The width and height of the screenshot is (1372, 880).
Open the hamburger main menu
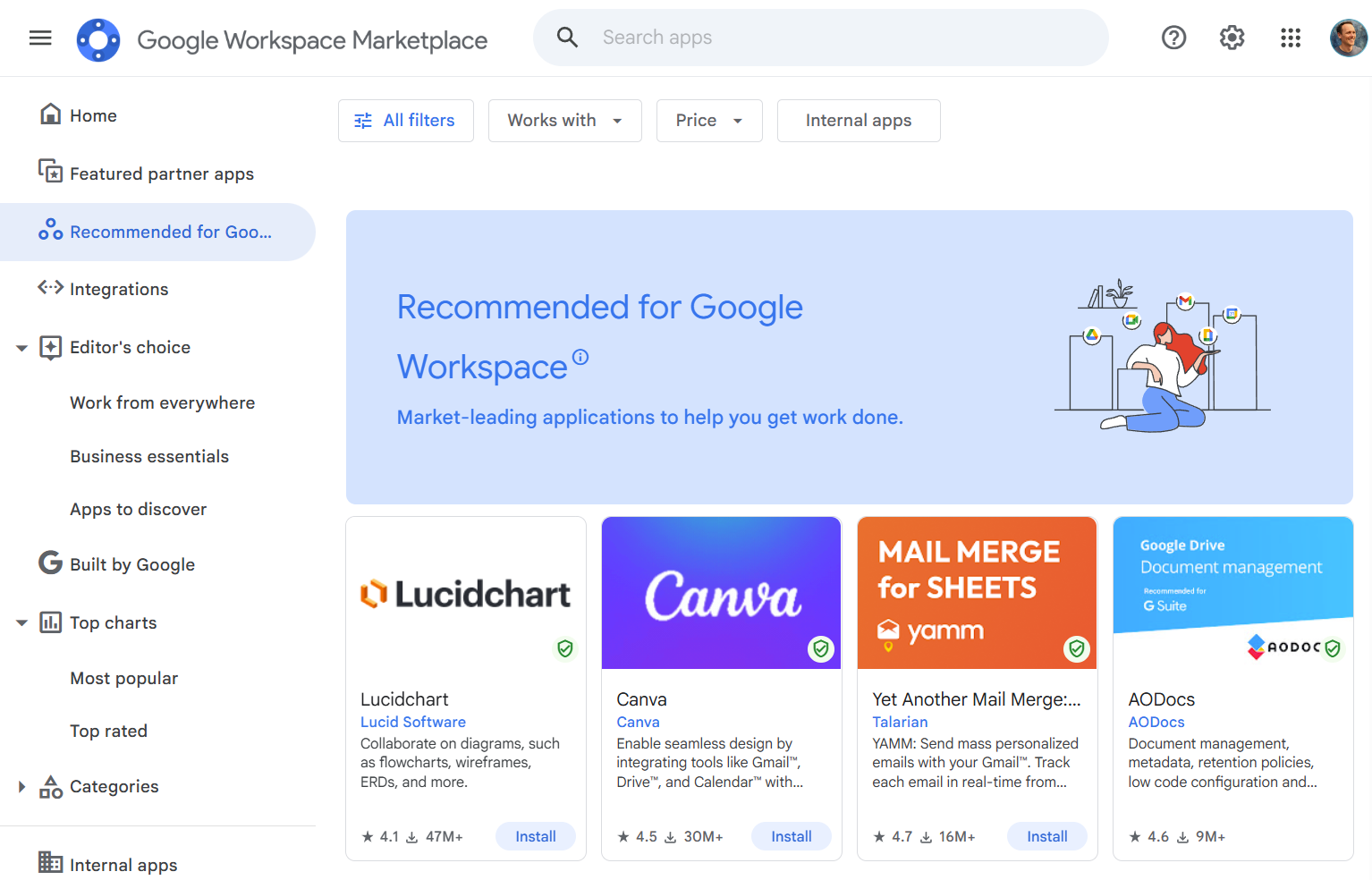(40, 38)
